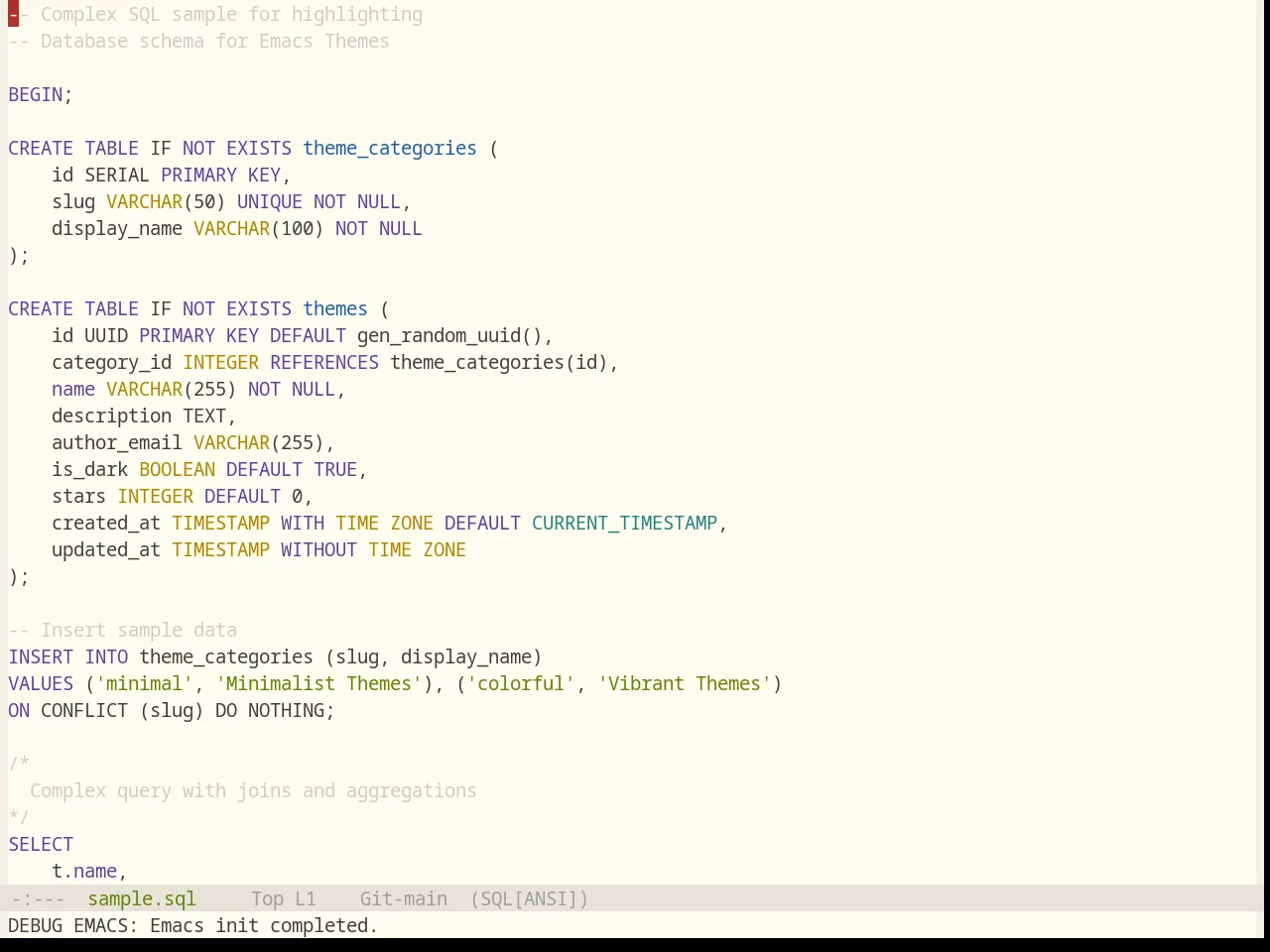Click gen_random_uuid() function call

pos(449,335)
